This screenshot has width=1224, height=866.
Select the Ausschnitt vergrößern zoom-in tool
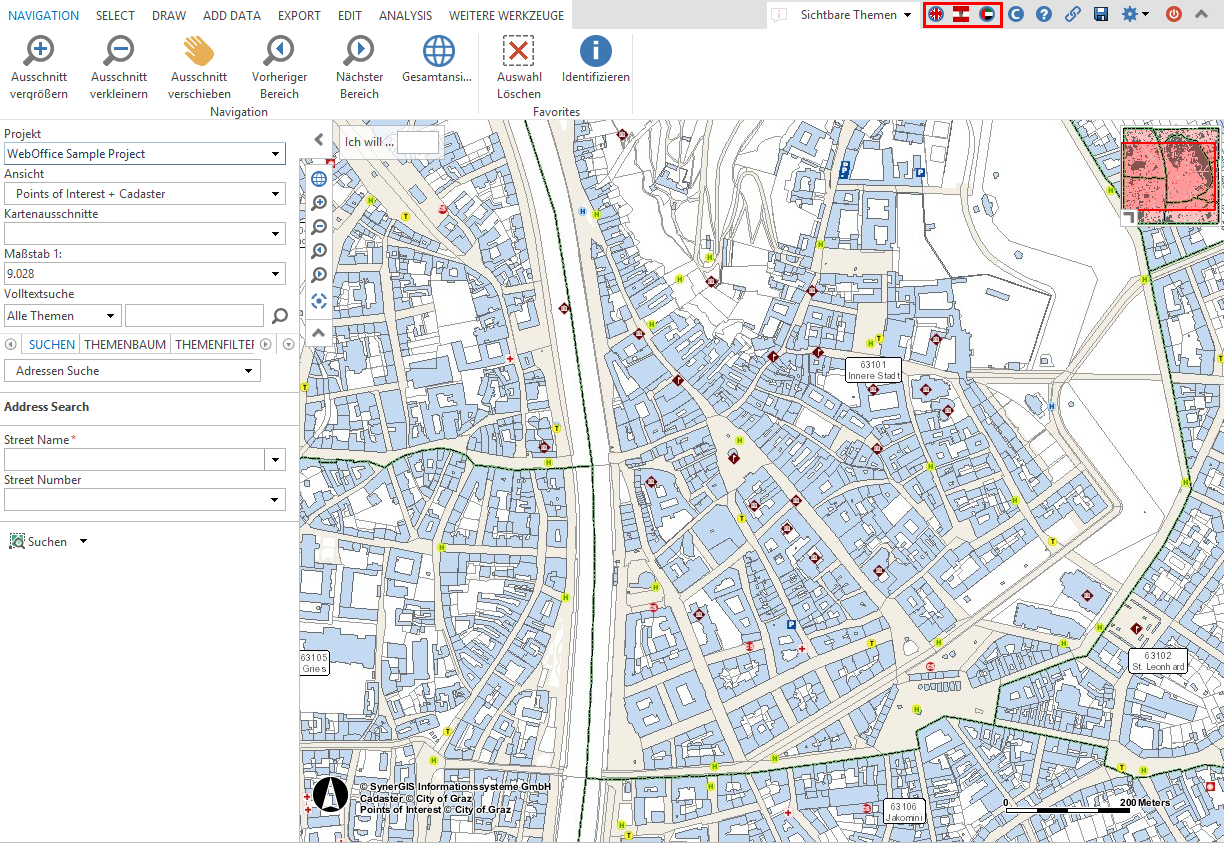pyautogui.click(x=39, y=60)
